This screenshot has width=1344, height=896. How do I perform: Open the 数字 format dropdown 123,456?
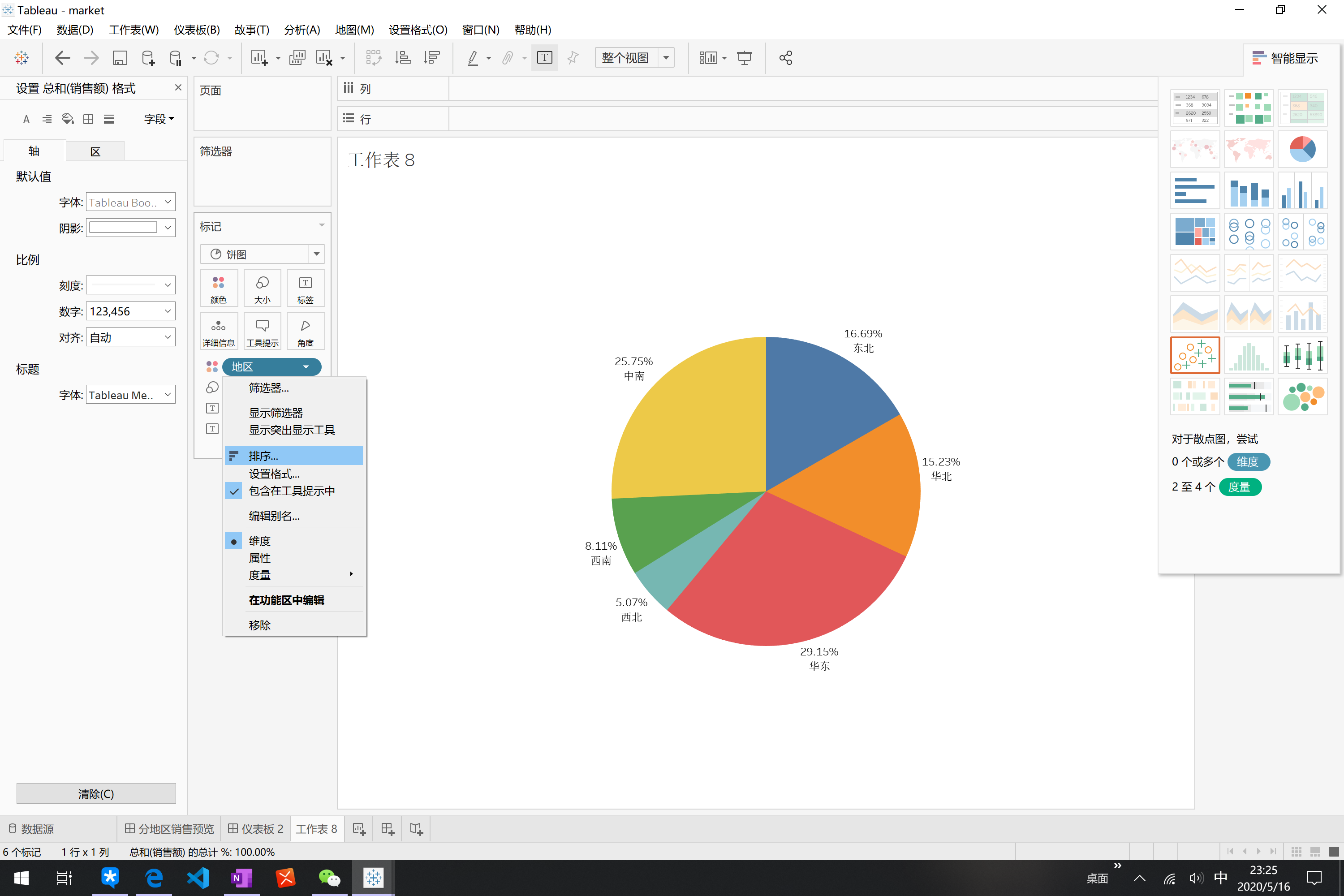pyautogui.click(x=130, y=311)
